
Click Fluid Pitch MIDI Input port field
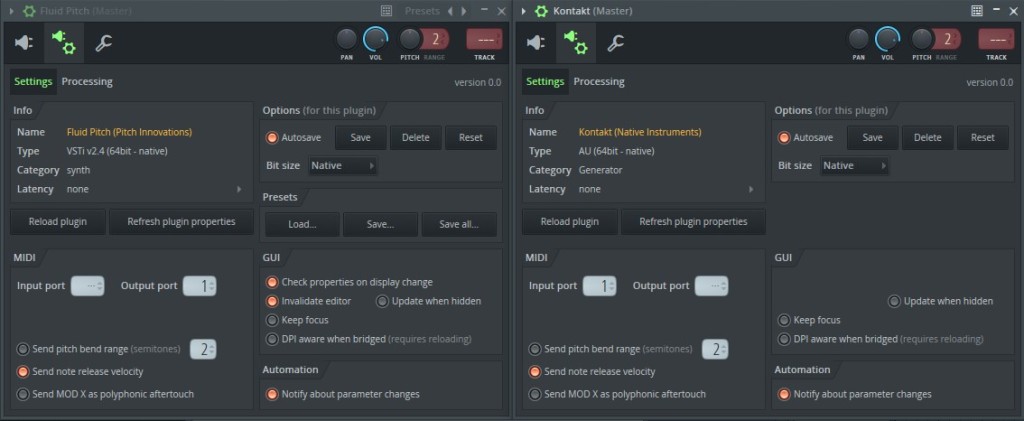tap(88, 286)
